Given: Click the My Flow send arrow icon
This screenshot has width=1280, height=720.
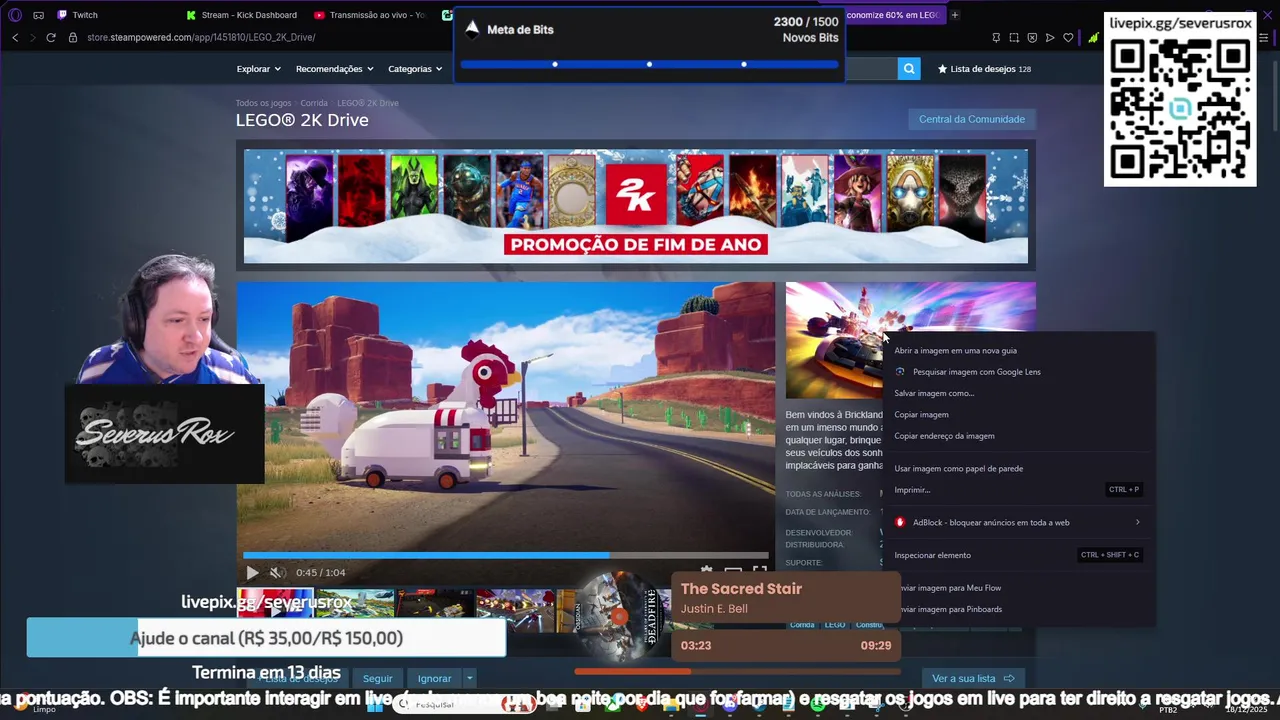Looking at the screenshot, I should coord(1050,37).
